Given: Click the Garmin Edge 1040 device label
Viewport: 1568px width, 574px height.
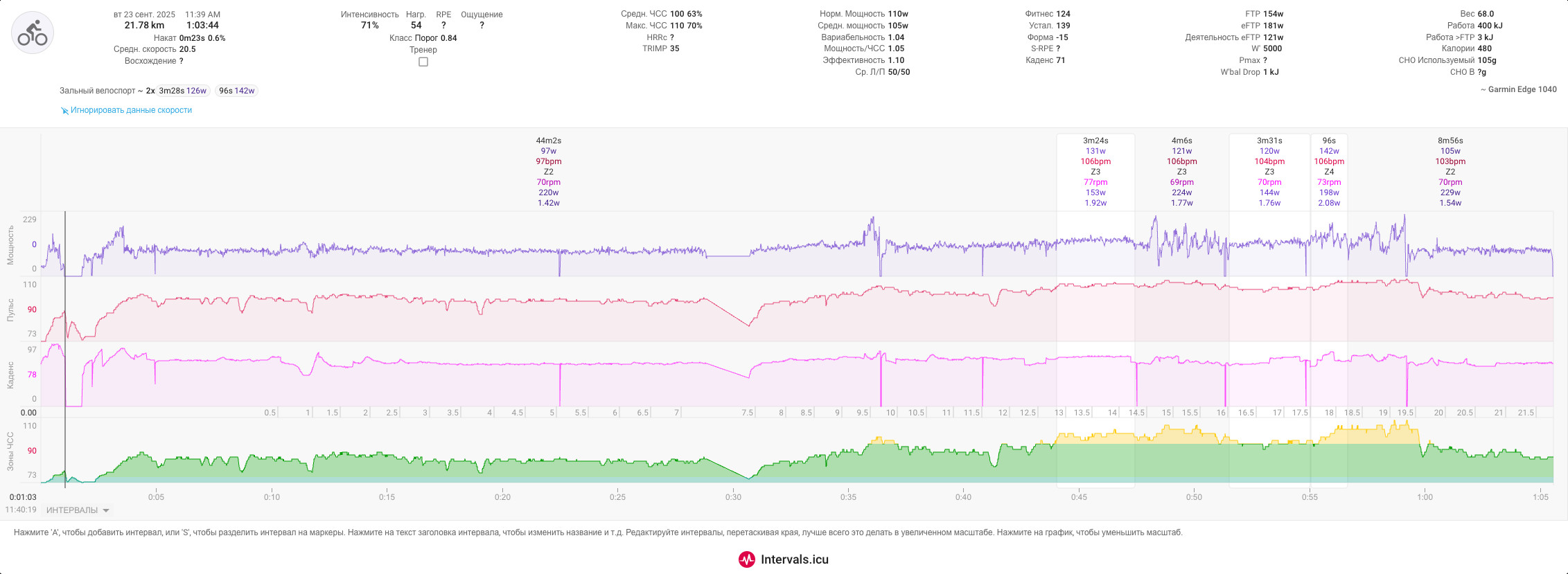Looking at the screenshot, I should pos(1519,89).
